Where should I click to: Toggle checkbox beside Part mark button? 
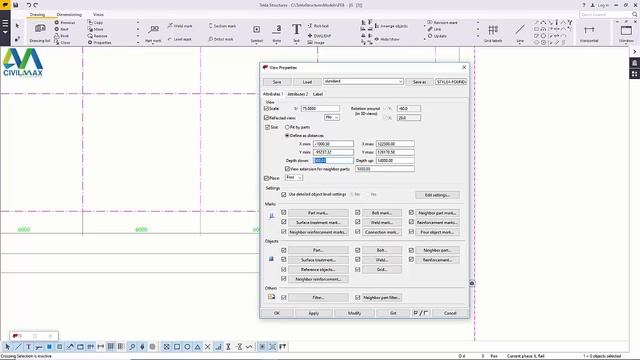pyautogui.click(x=284, y=213)
